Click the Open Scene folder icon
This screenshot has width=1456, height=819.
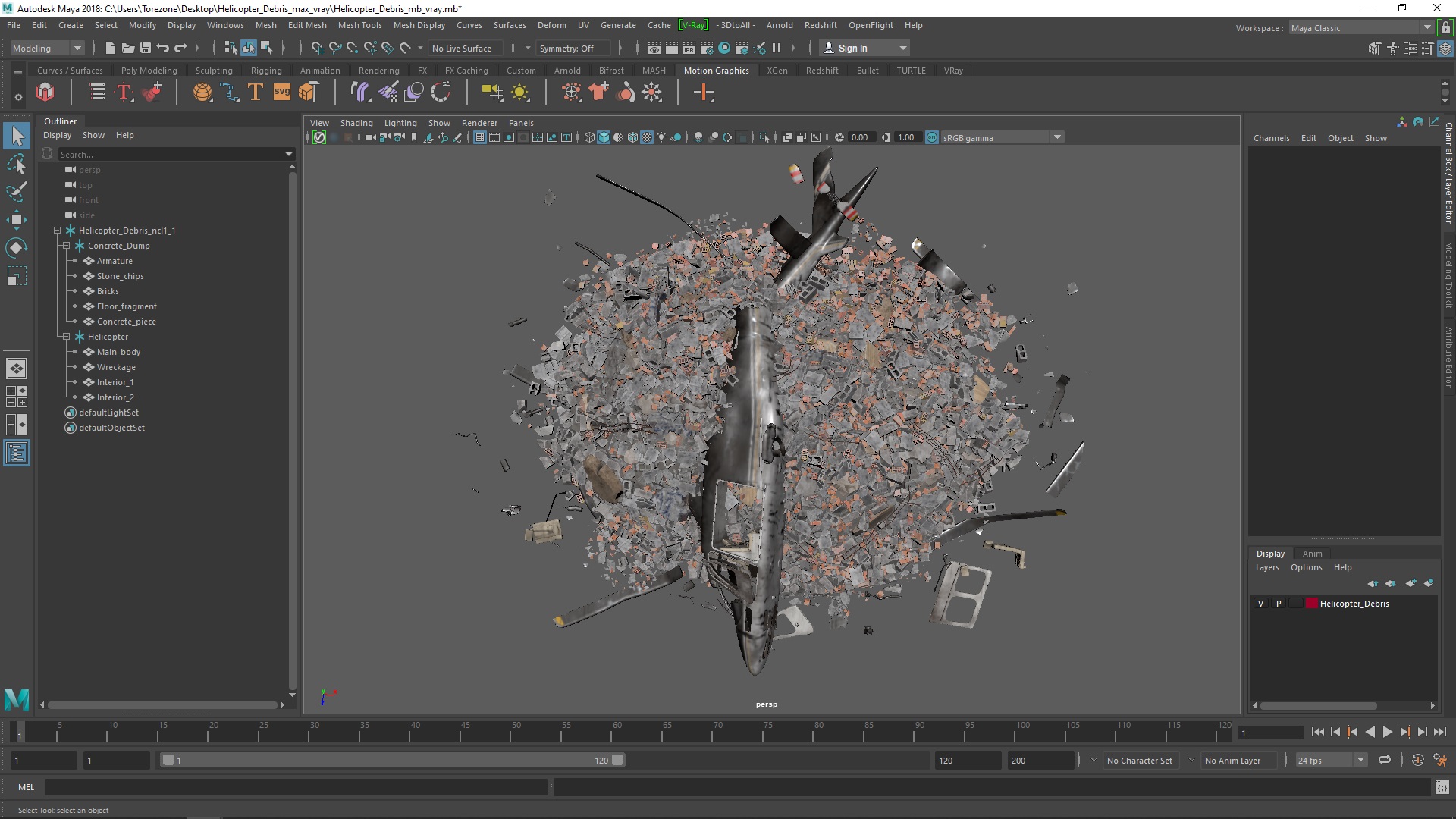click(128, 48)
